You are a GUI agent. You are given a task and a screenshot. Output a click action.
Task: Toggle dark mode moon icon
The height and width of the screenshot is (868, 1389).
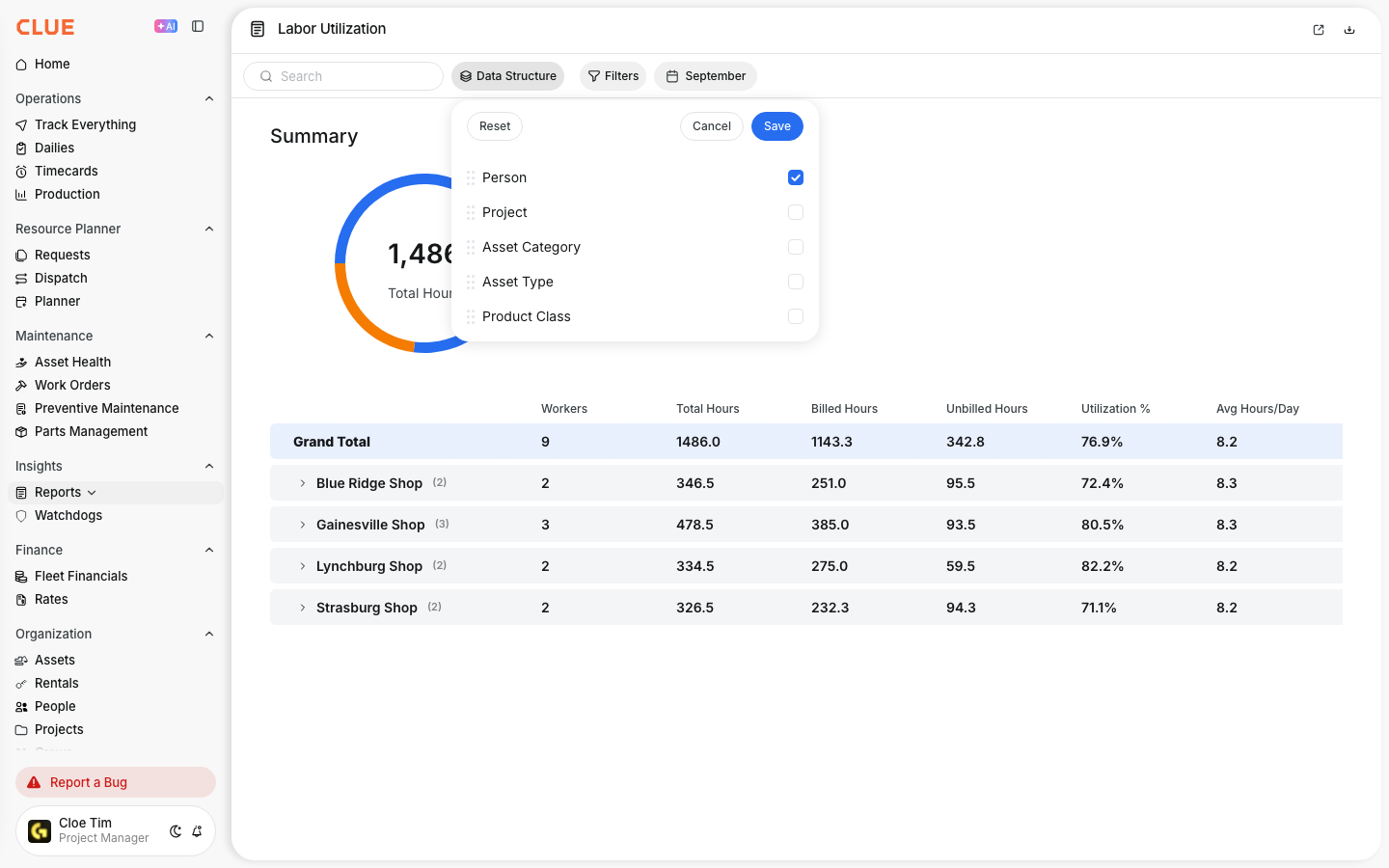coord(176,831)
